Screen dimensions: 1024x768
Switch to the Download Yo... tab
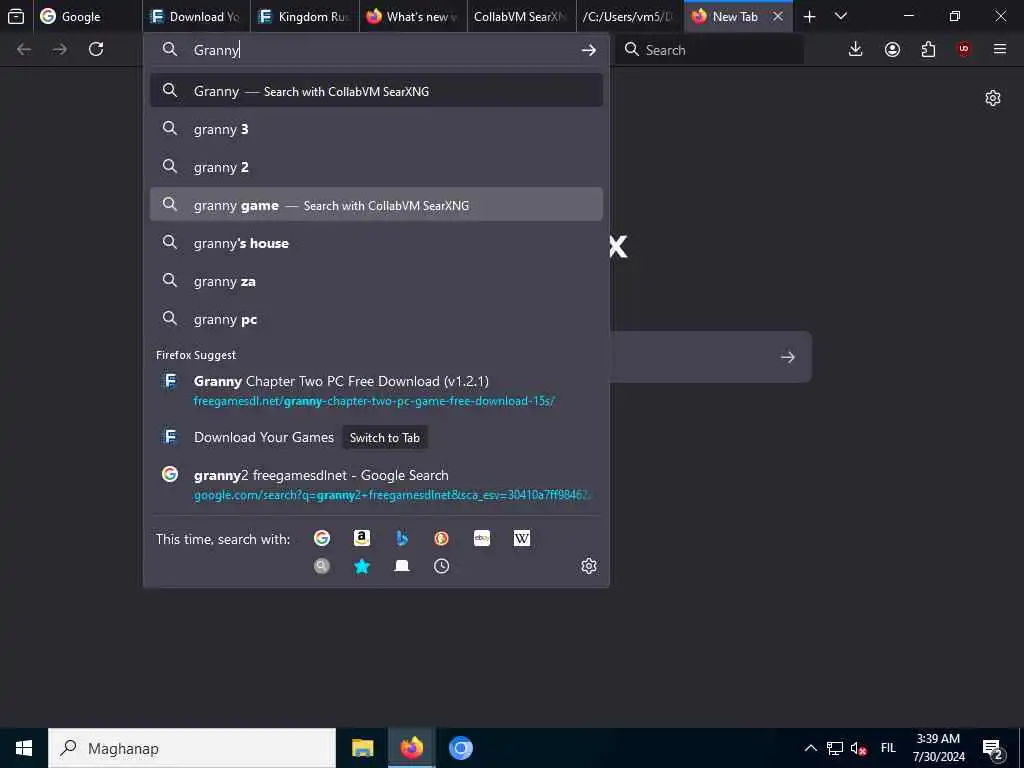(197, 16)
